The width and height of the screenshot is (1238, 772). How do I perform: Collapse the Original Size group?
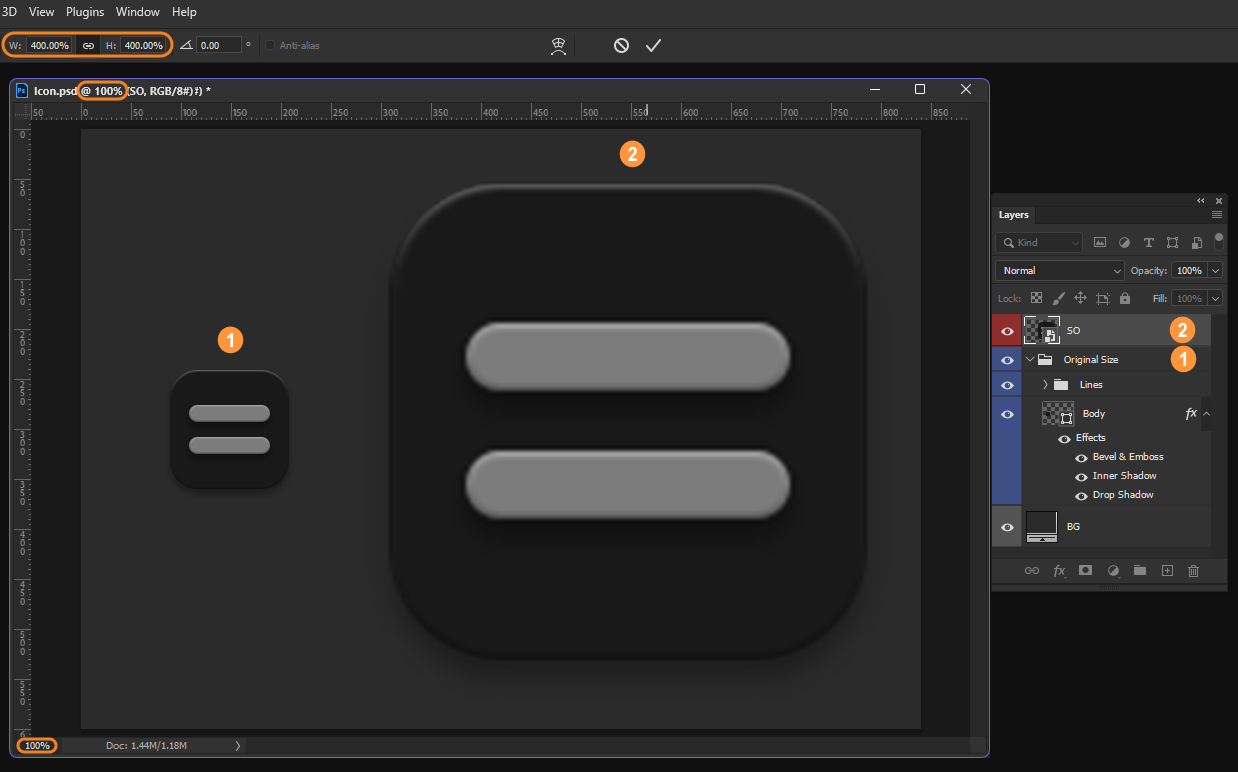[1029, 359]
